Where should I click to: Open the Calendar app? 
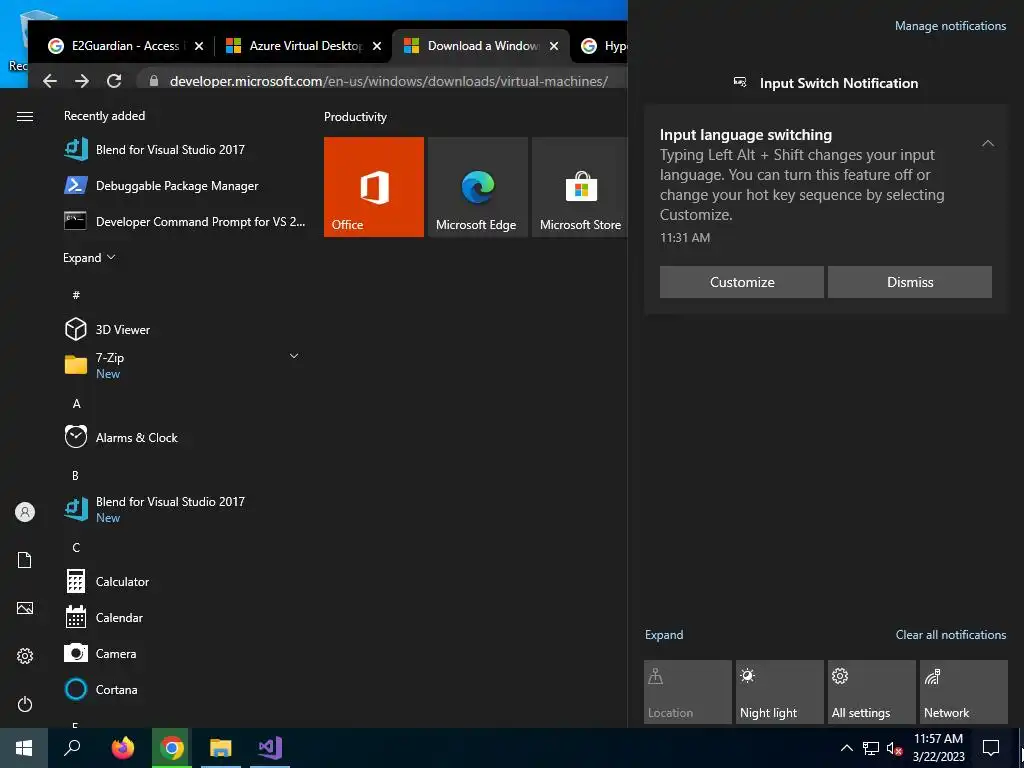(185, 617)
